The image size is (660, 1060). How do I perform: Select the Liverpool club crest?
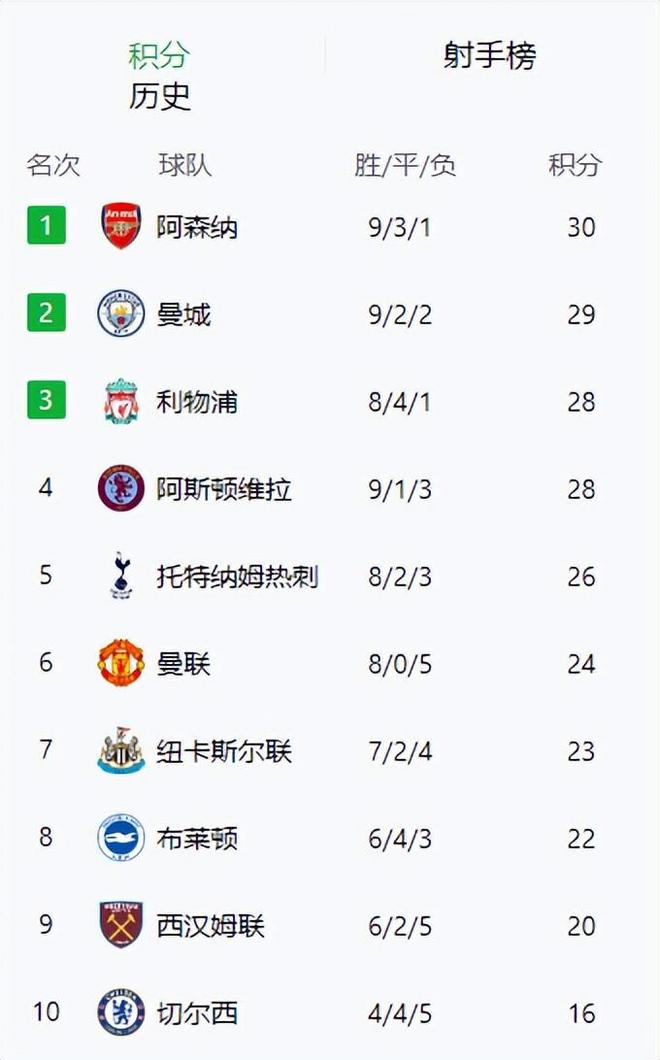click(121, 402)
